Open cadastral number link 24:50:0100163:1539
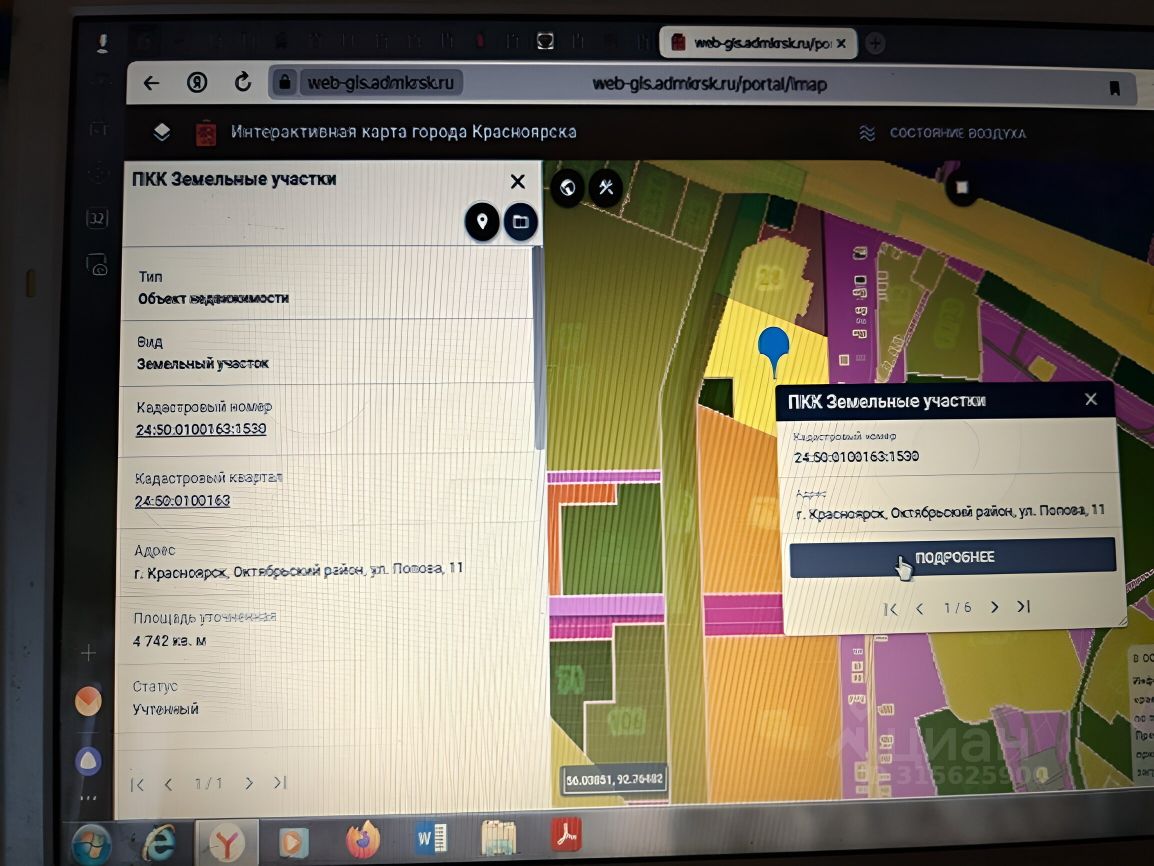 tap(201, 429)
